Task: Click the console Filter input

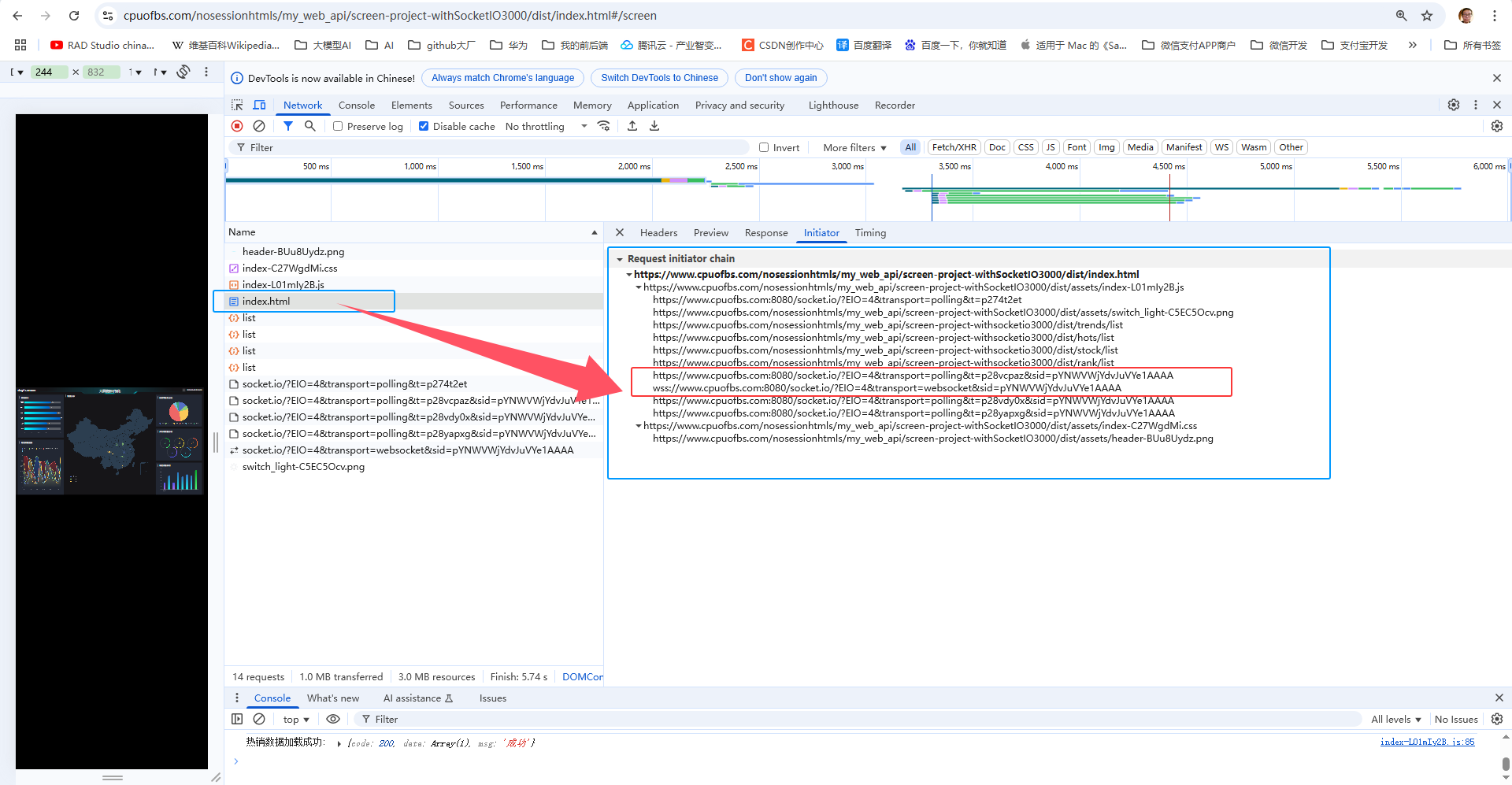Action: (x=858, y=719)
